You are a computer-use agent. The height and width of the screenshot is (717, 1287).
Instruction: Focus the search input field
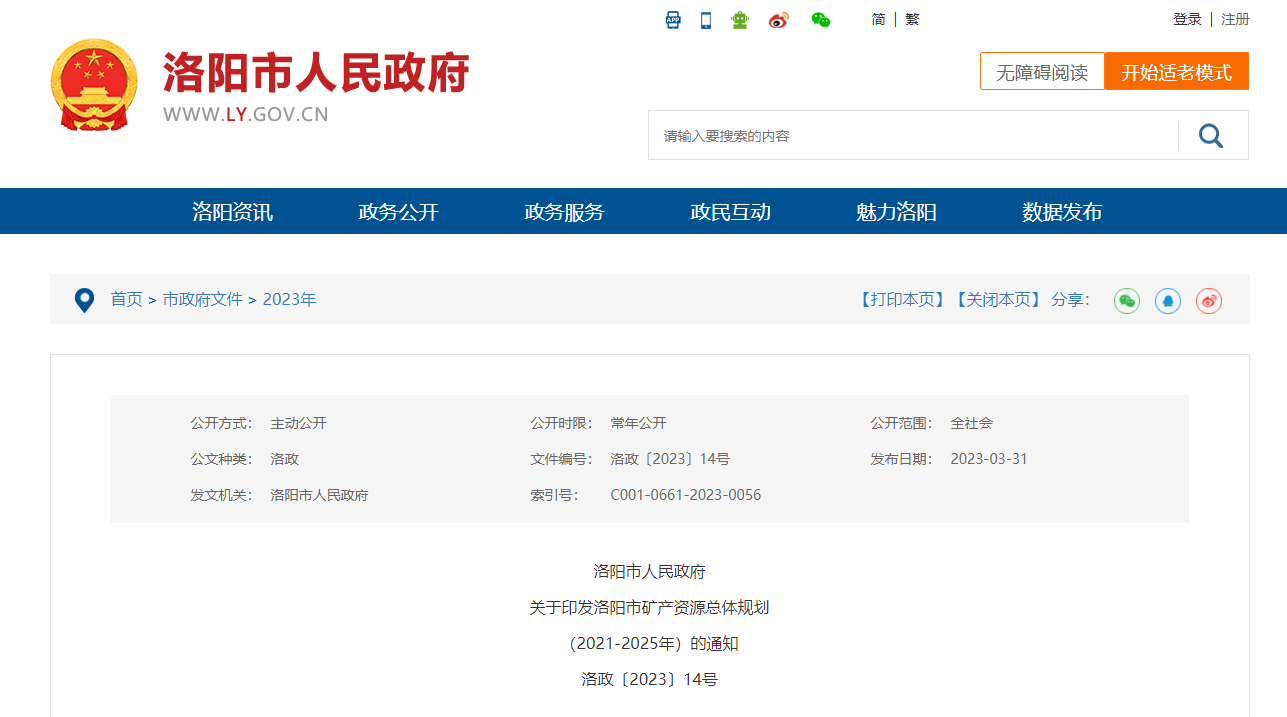[x=914, y=135]
